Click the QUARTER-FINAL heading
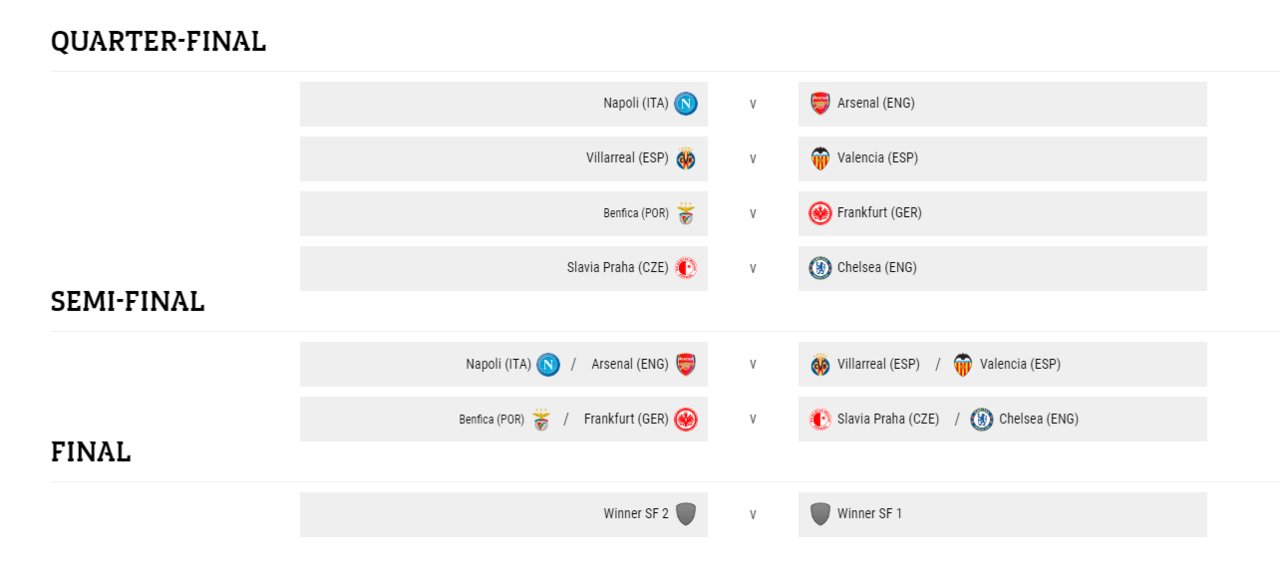Image resolution: width=1280 pixels, height=582 pixels. (158, 42)
